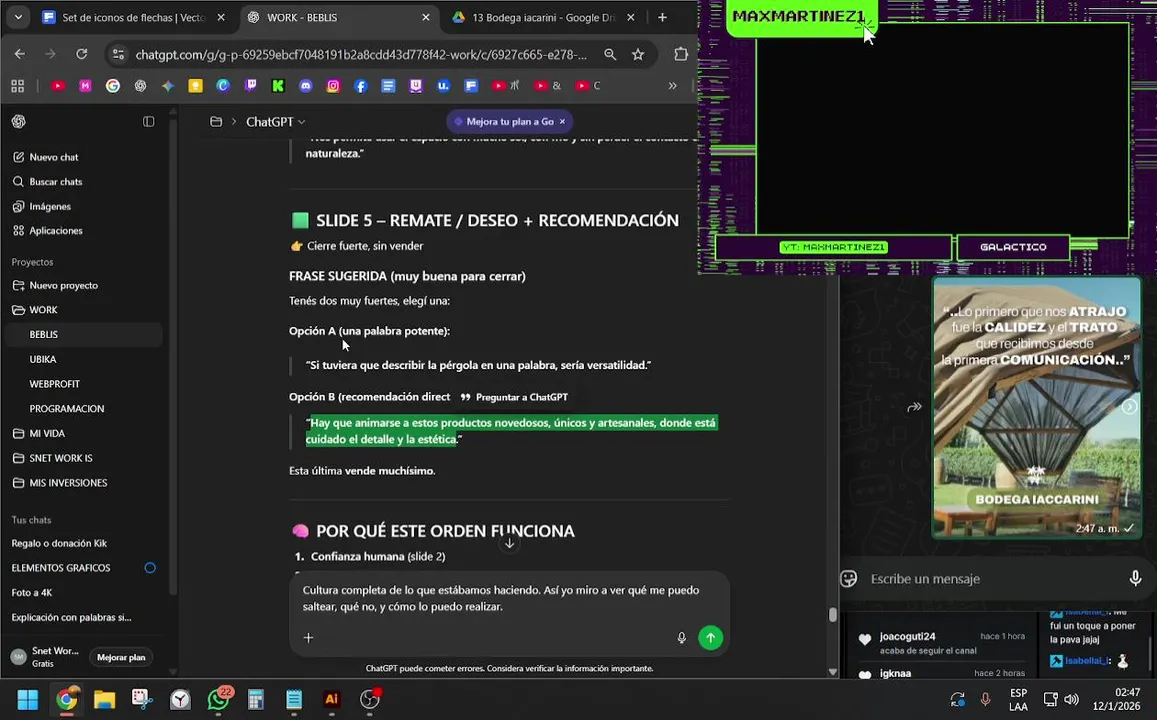1157x720 pixels.
Task: Open a new browser tab
Action: pos(662,17)
